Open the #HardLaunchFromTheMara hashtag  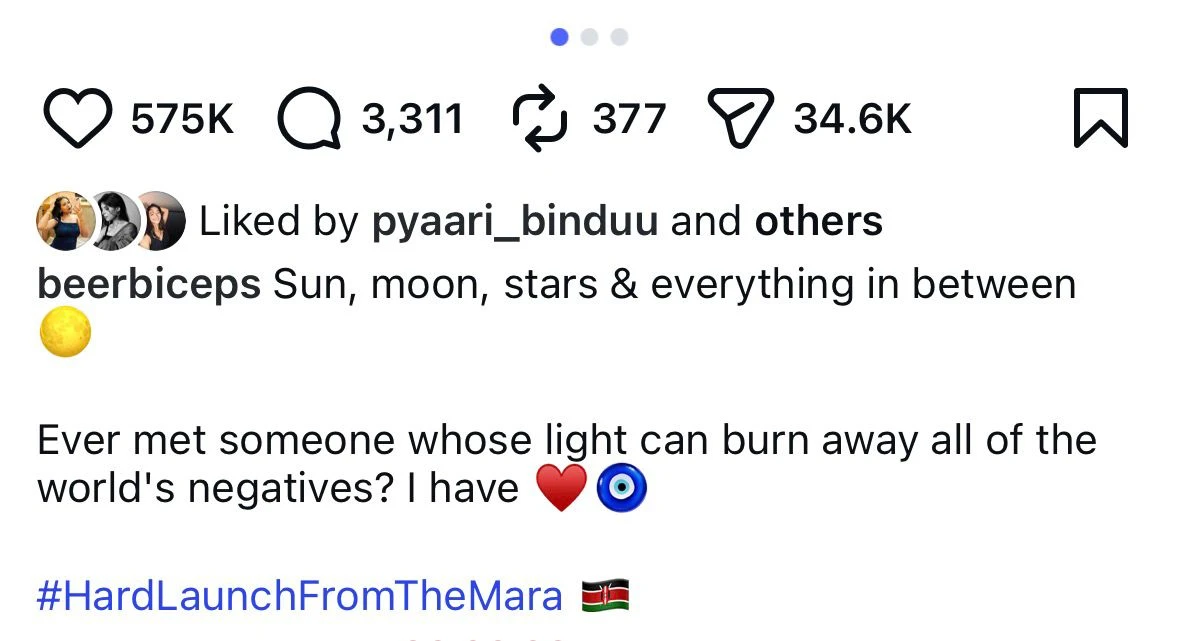300,597
